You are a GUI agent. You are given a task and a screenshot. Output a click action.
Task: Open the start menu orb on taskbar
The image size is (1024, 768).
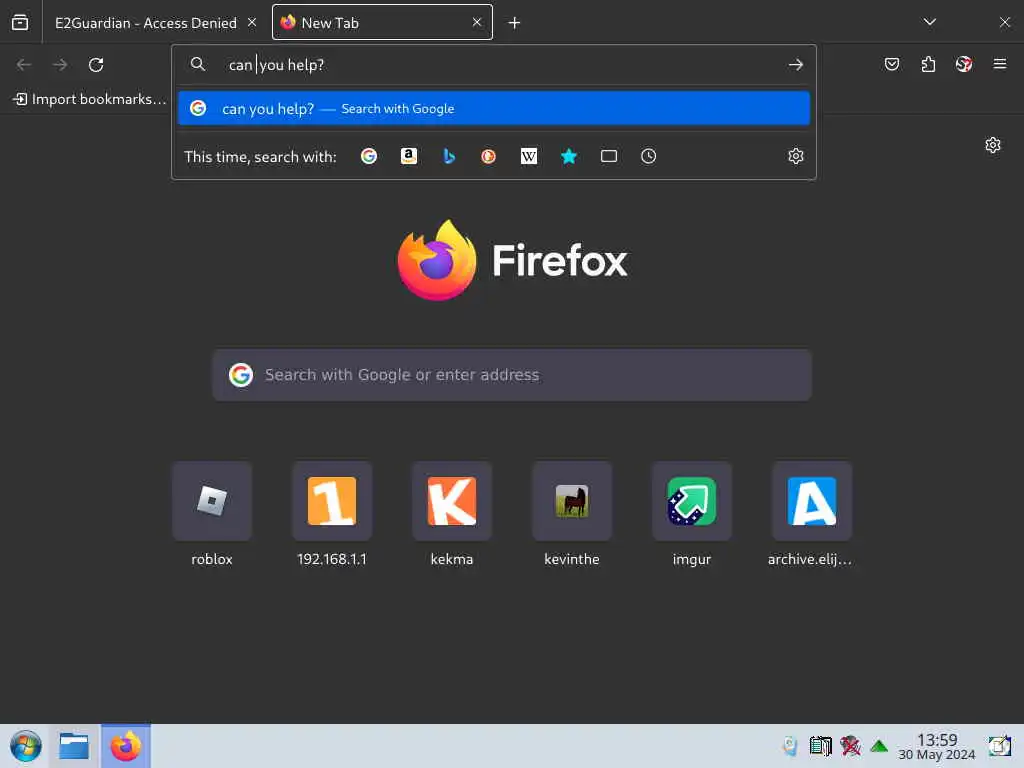pyautogui.click(x=25, y=746)
